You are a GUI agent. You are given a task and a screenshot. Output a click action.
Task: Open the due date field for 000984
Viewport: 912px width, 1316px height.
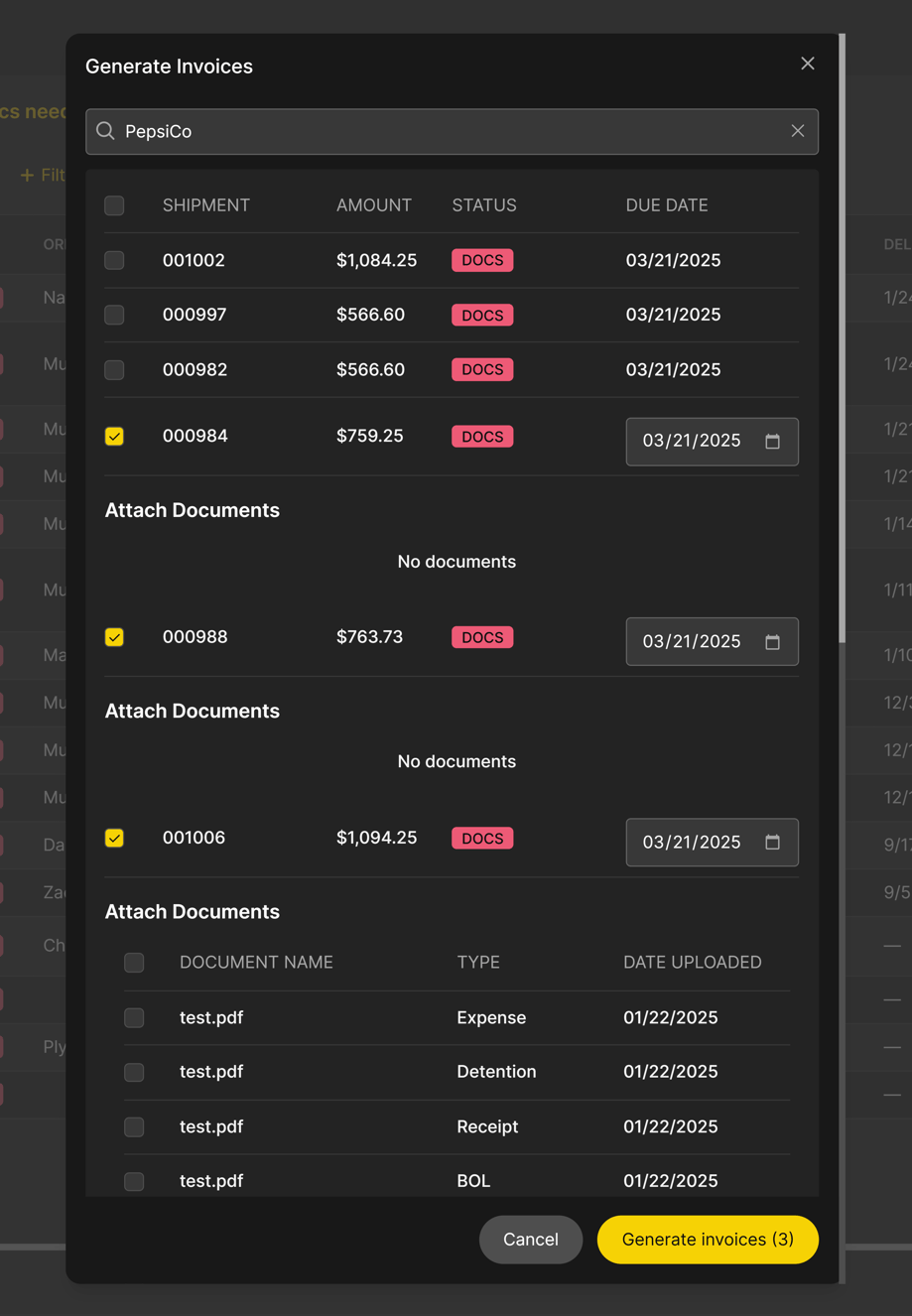695,441
